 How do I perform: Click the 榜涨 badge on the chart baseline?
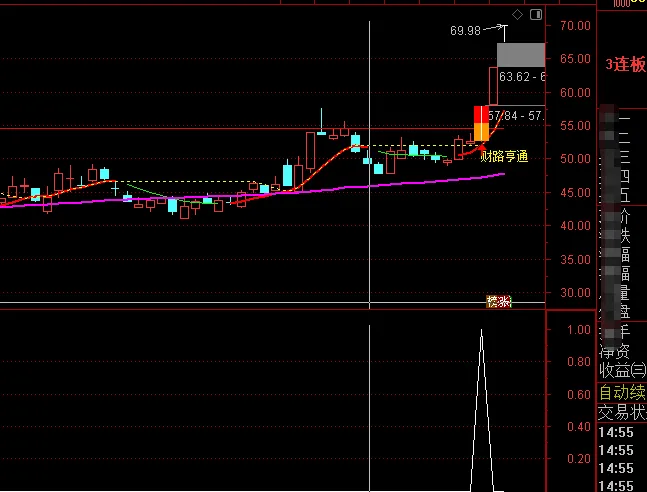499,302
